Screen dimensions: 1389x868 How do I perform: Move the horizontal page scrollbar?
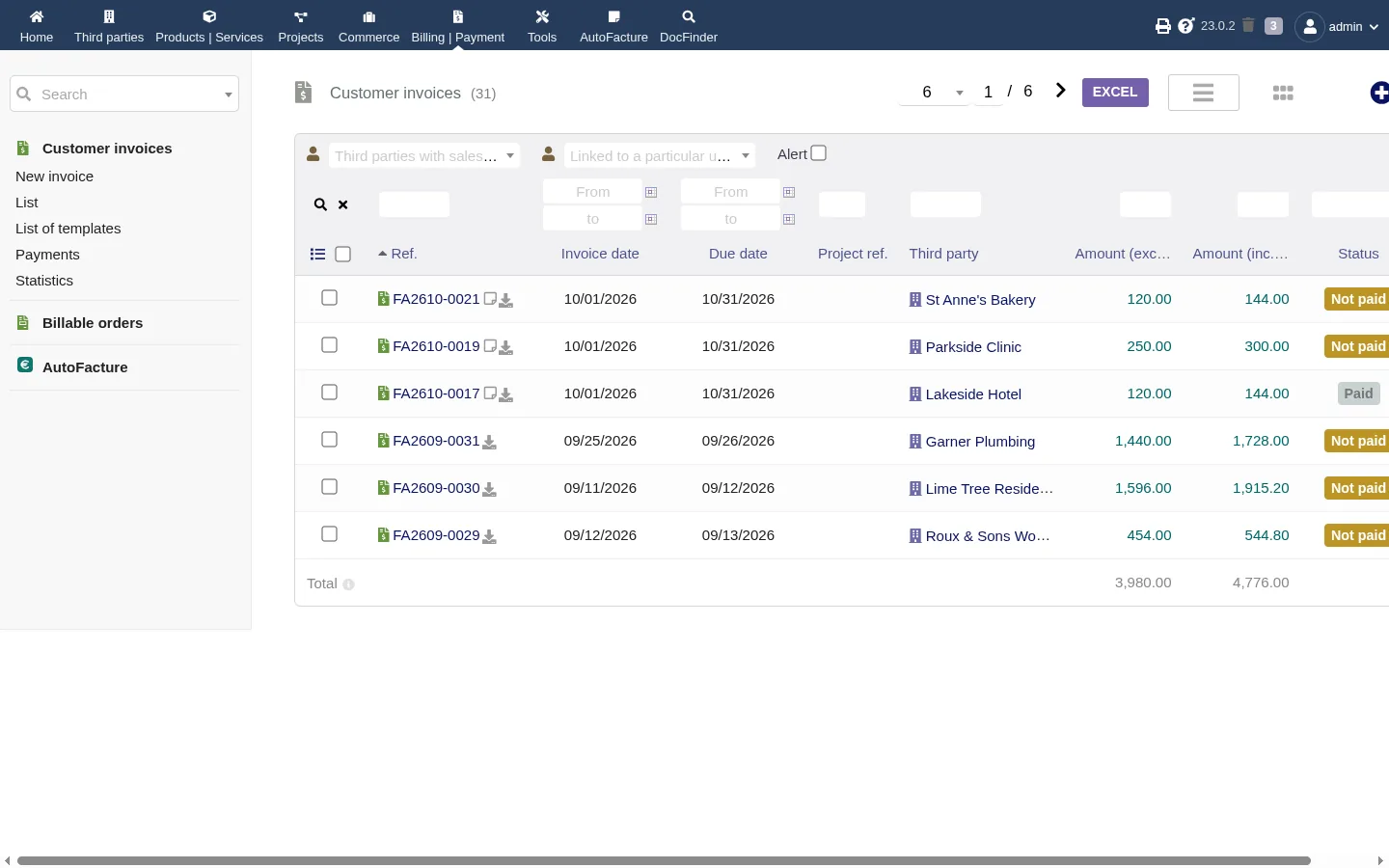[x=664, y=860]
